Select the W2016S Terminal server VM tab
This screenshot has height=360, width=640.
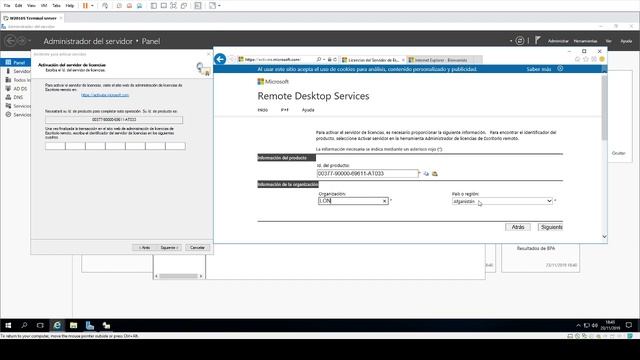[33, 18]
